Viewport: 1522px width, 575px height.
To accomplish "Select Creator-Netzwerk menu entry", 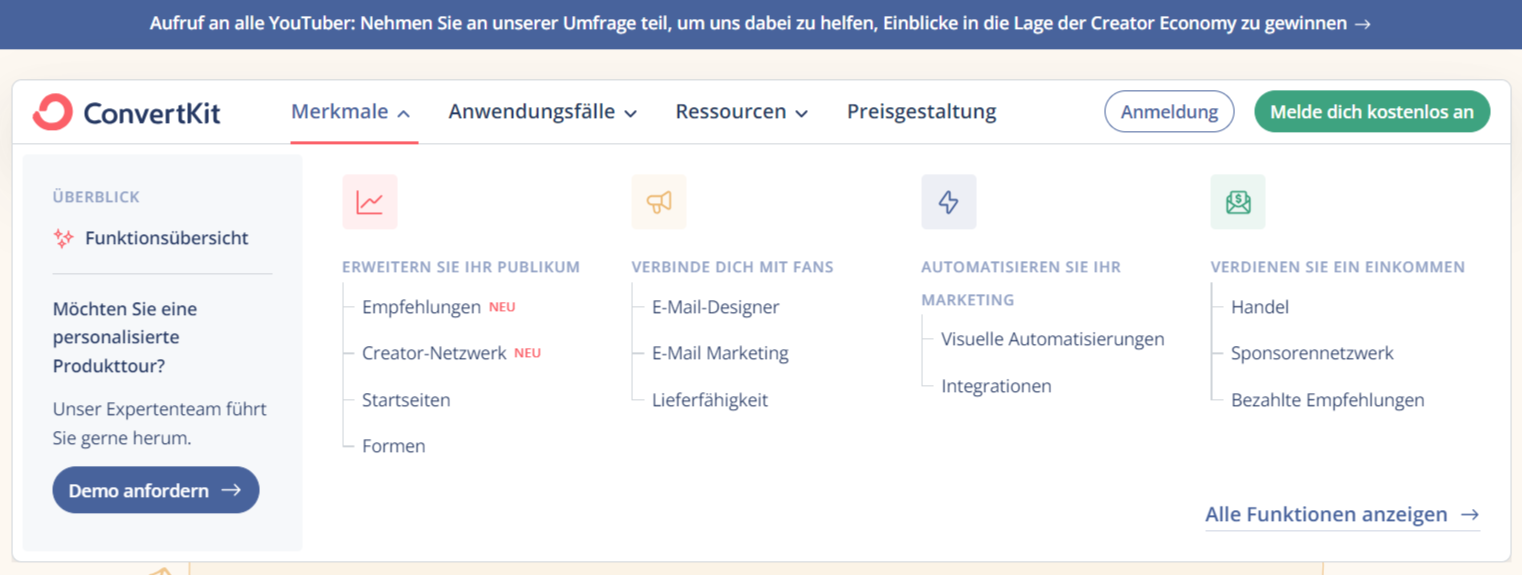I will (x=434, y=353).
